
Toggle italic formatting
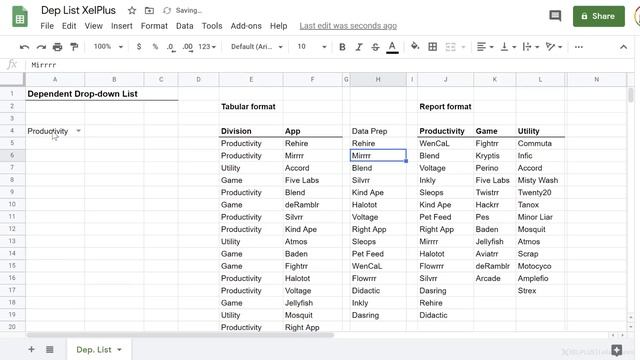coord(359,47)
